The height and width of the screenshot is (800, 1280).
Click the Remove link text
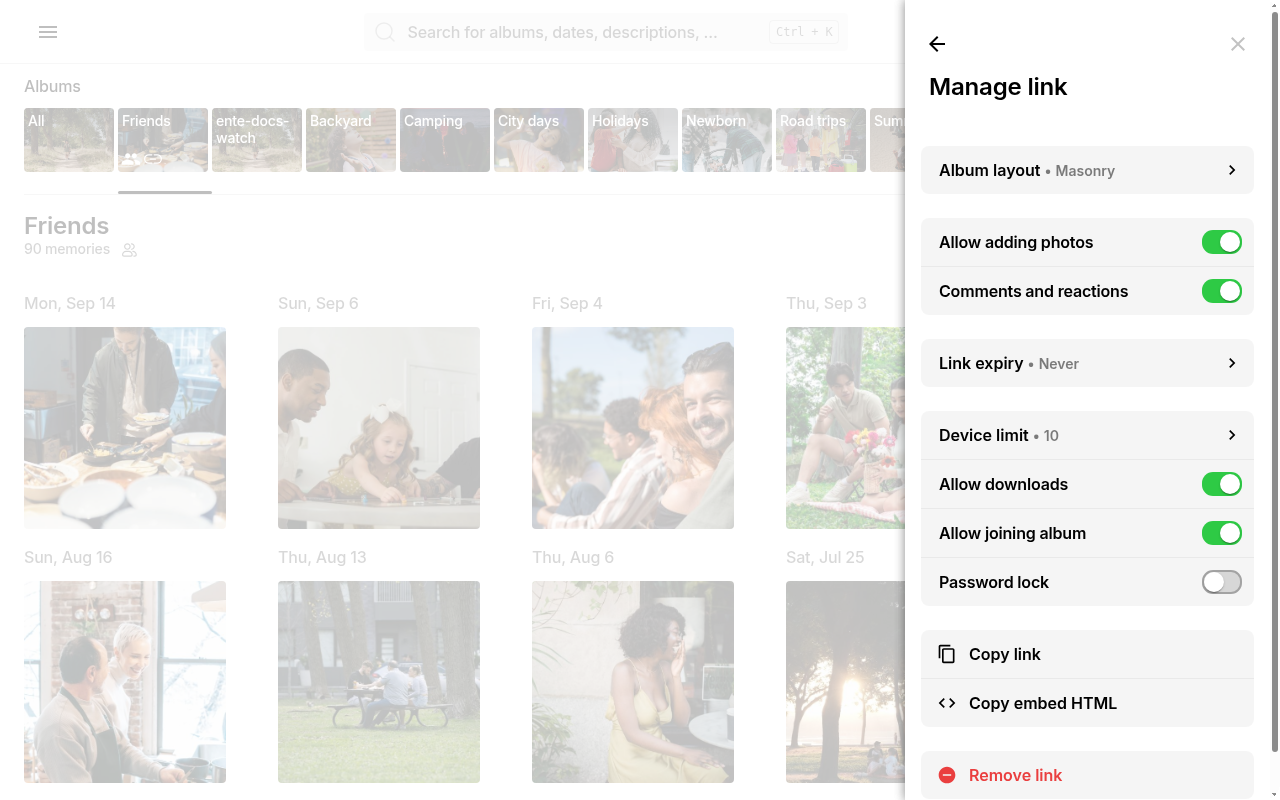[x=1015, y=775]
